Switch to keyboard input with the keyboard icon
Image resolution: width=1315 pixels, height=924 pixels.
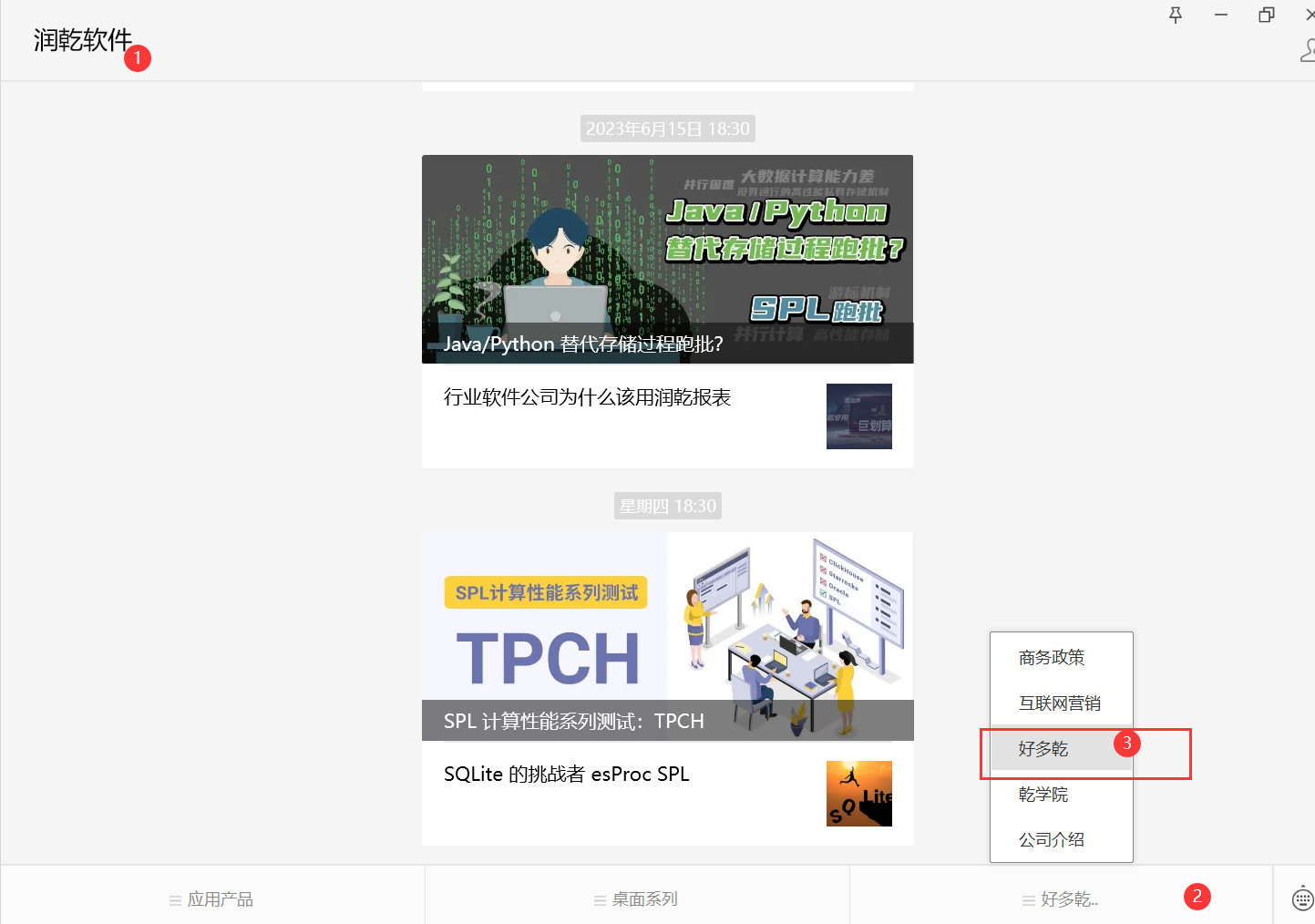(1303, 898)
